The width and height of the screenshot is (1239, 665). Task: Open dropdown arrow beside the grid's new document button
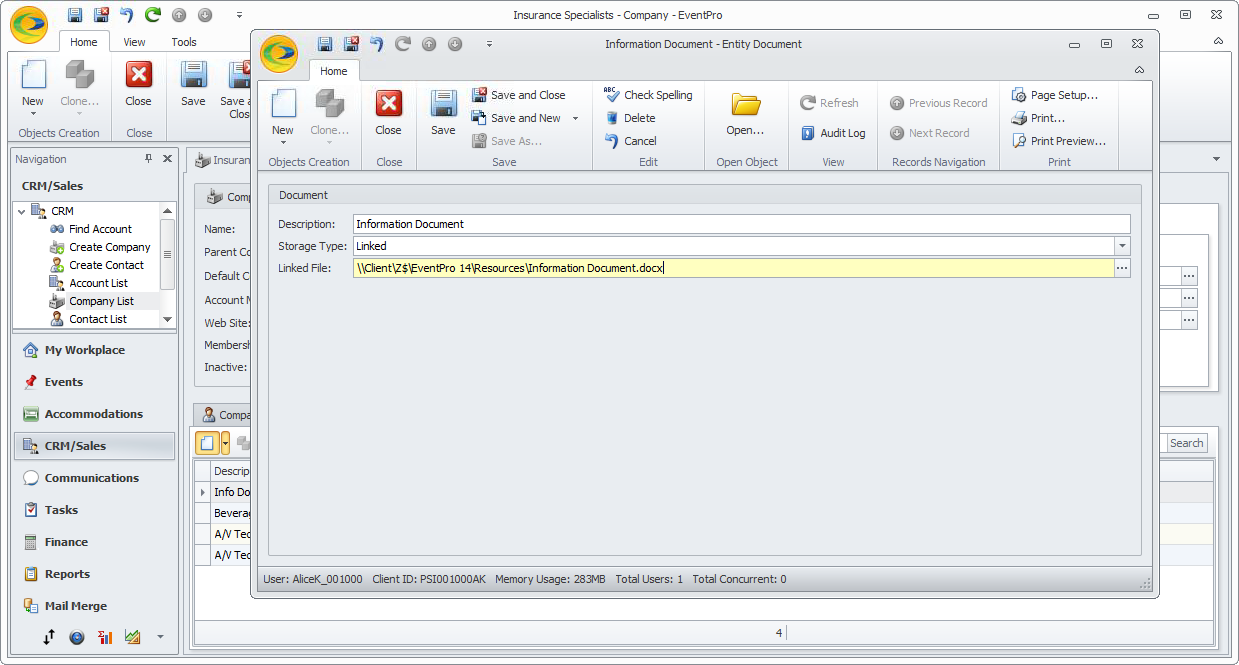[x=226, y=443]
